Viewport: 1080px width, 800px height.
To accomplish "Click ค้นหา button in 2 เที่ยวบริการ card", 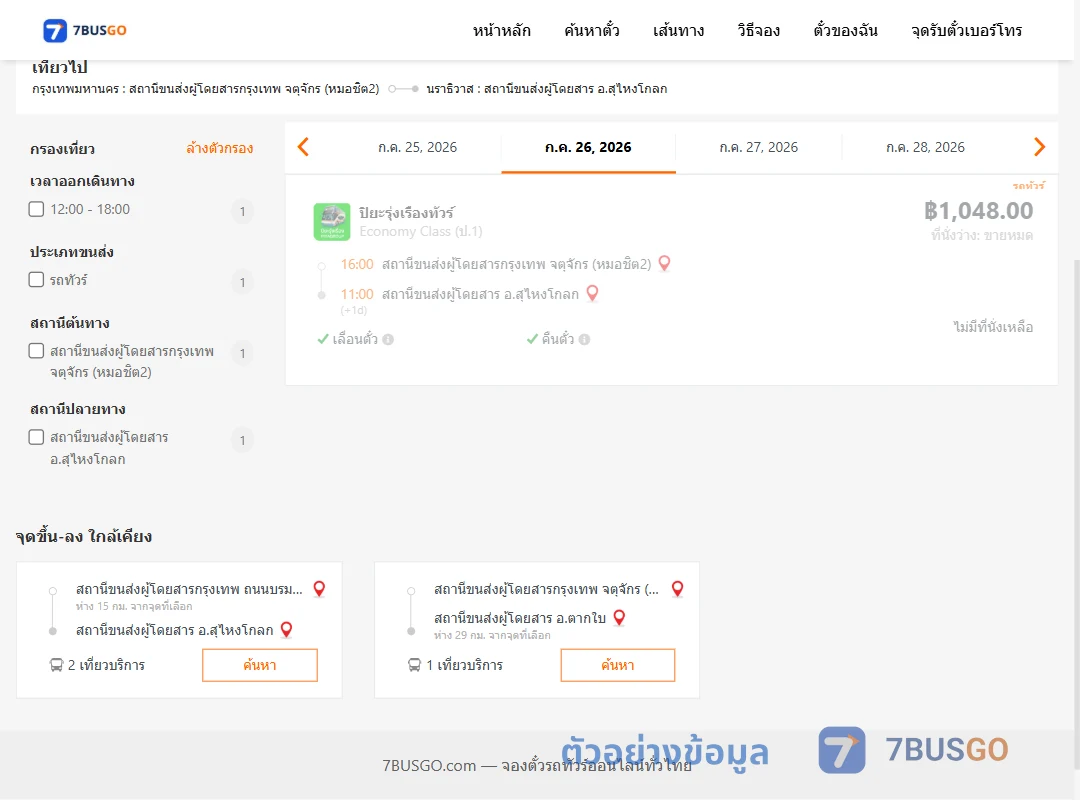I will (260, 665).
